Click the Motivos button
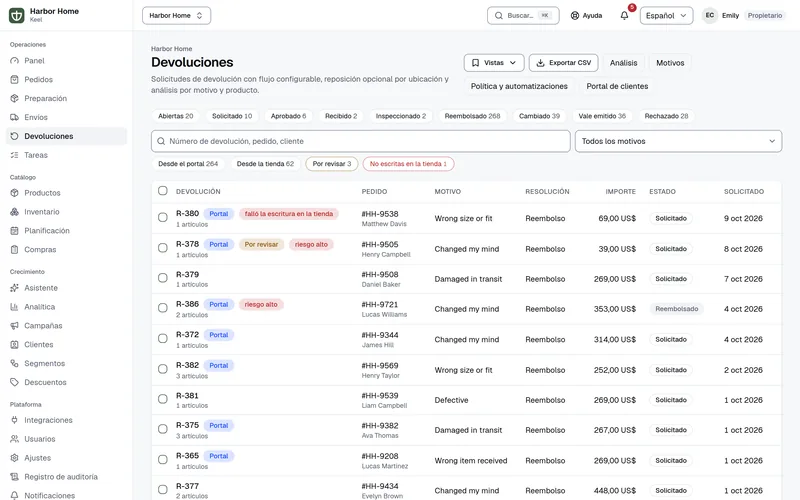The width and height of the screenshot is (800, 500). click(670, 63)
